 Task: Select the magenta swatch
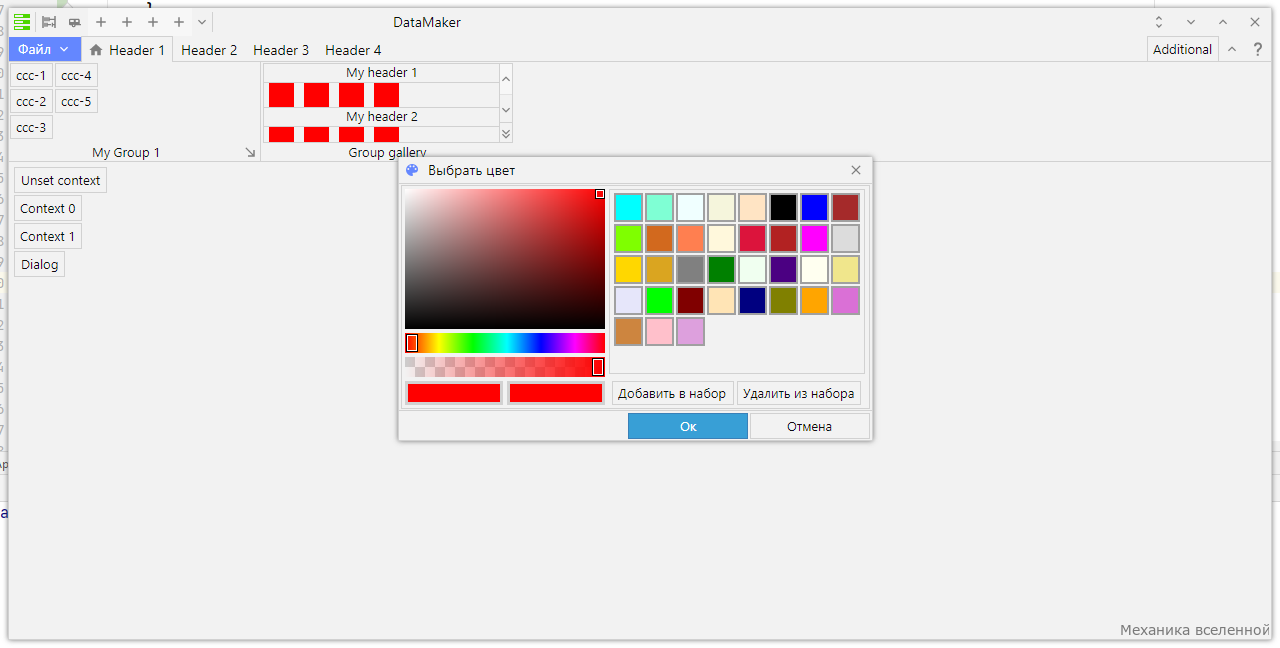pyautogui.click(x=814, y=238)
